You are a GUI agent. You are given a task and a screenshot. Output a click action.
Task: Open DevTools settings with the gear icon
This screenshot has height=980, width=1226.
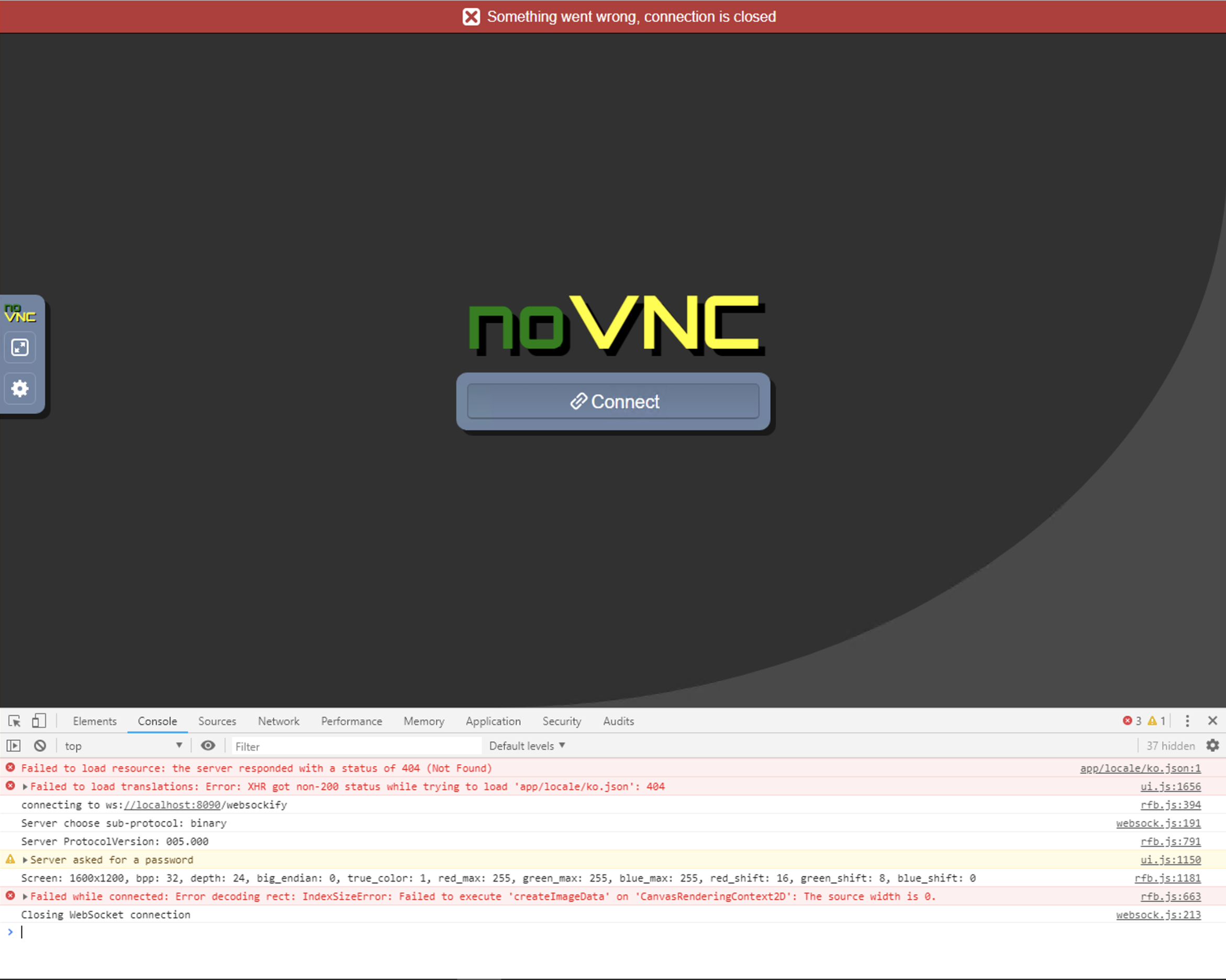[1213, 745]
